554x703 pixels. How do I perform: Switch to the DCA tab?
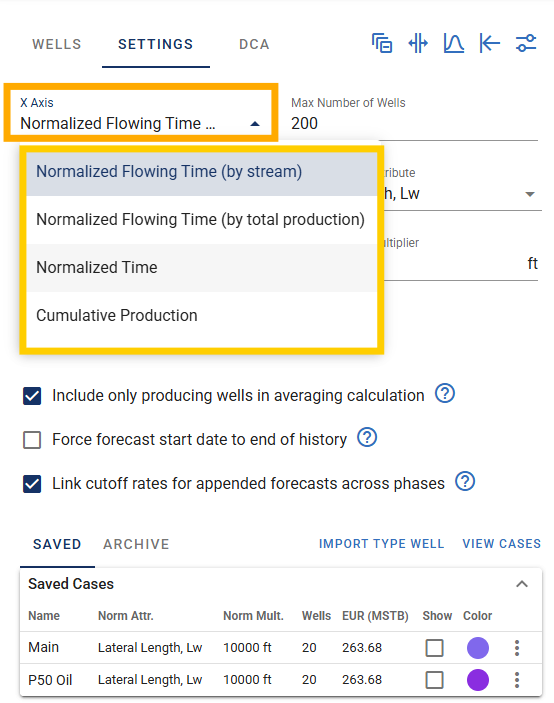pos(254,44)
